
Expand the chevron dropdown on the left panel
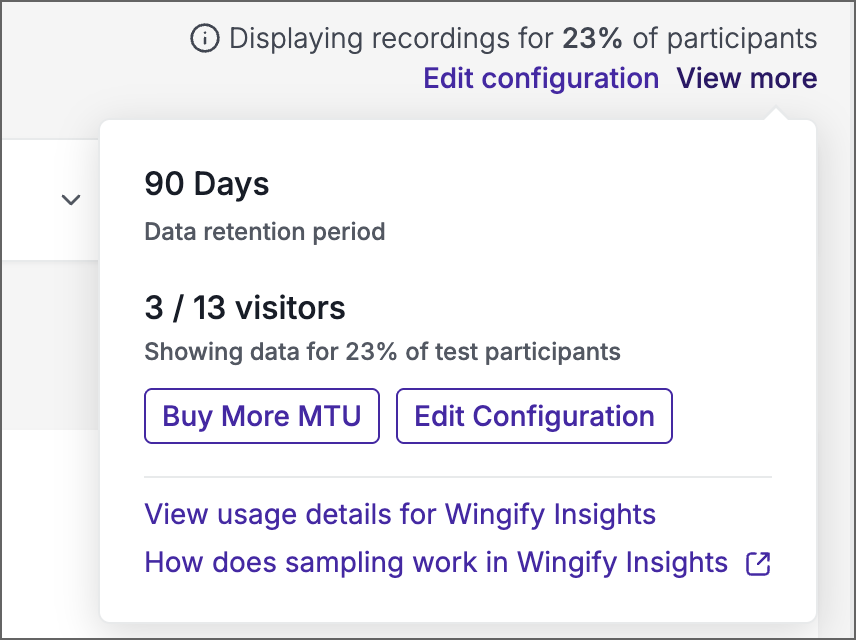coord(71,200)
